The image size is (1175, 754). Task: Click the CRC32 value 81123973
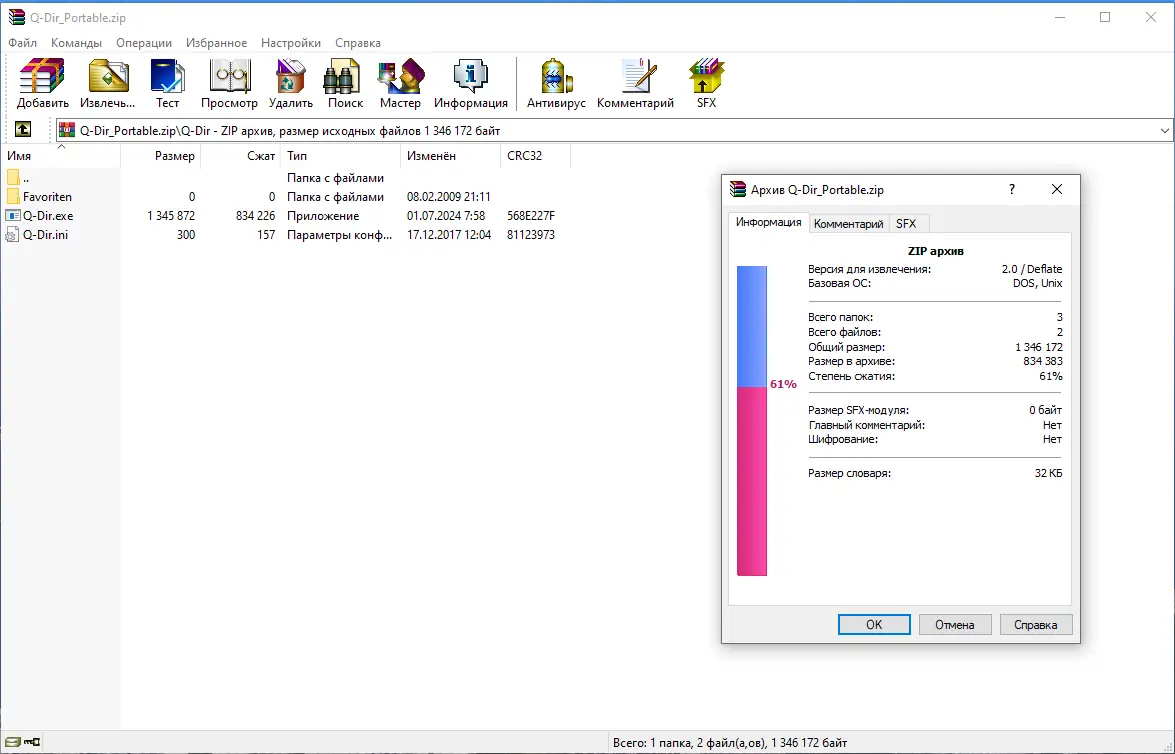[531, 235]
